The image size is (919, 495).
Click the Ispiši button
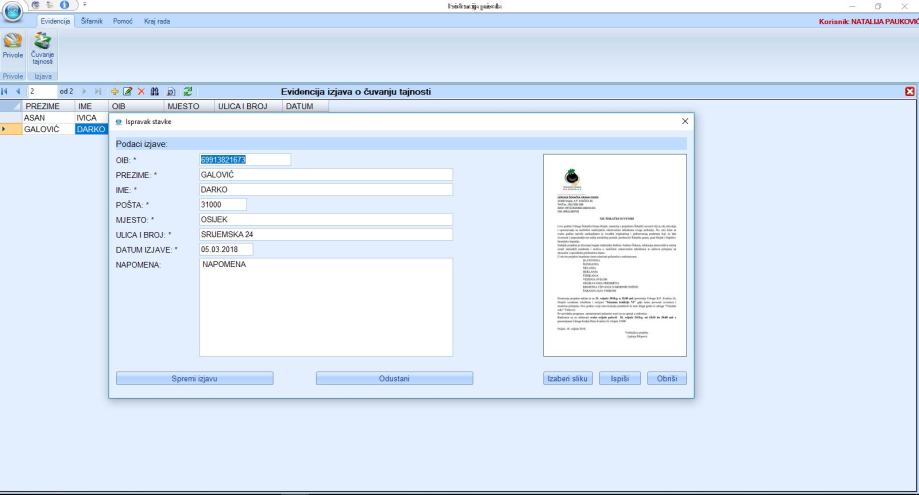(620, 378)
